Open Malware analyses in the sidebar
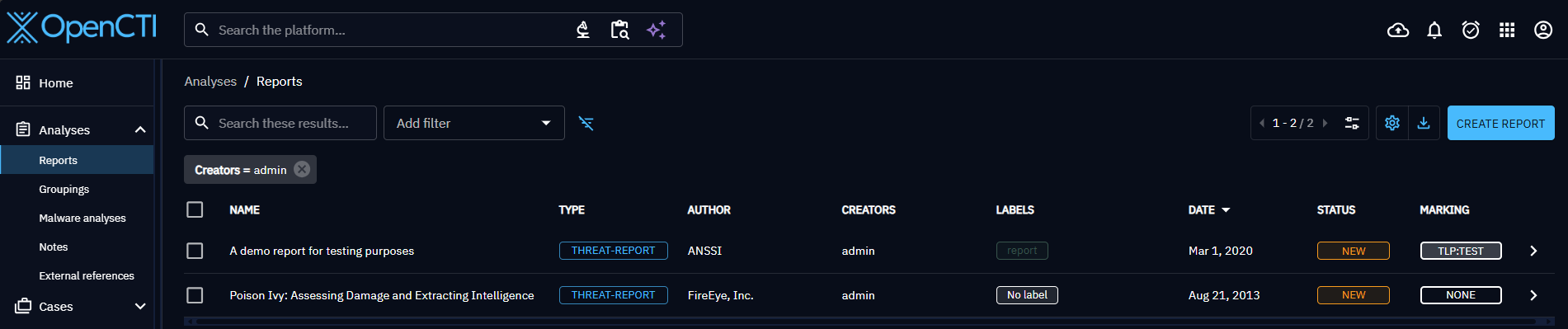Image resolution: width=1568 pixels, height=329 pixels. (x=77, y=218)
